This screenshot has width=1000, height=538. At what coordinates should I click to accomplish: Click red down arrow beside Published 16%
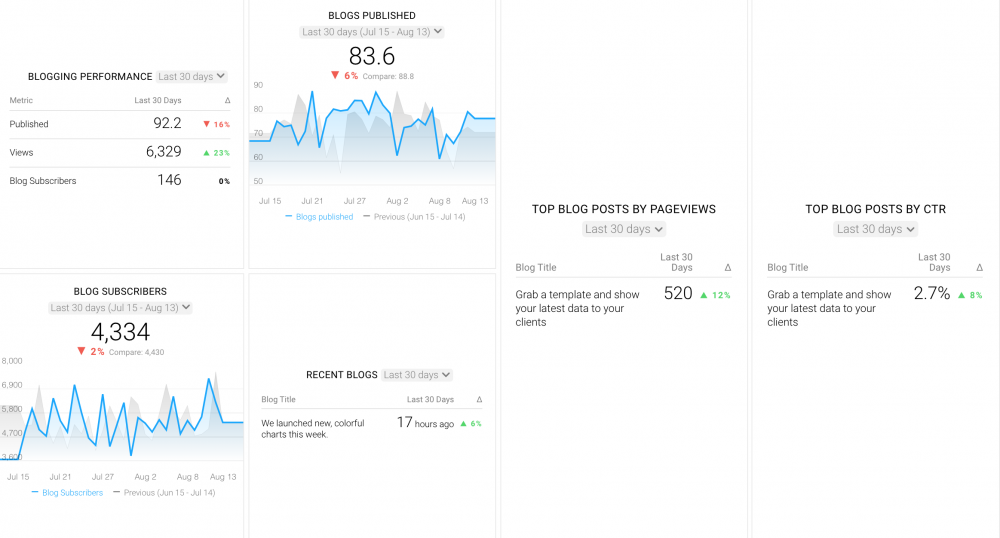click(206, 125)
